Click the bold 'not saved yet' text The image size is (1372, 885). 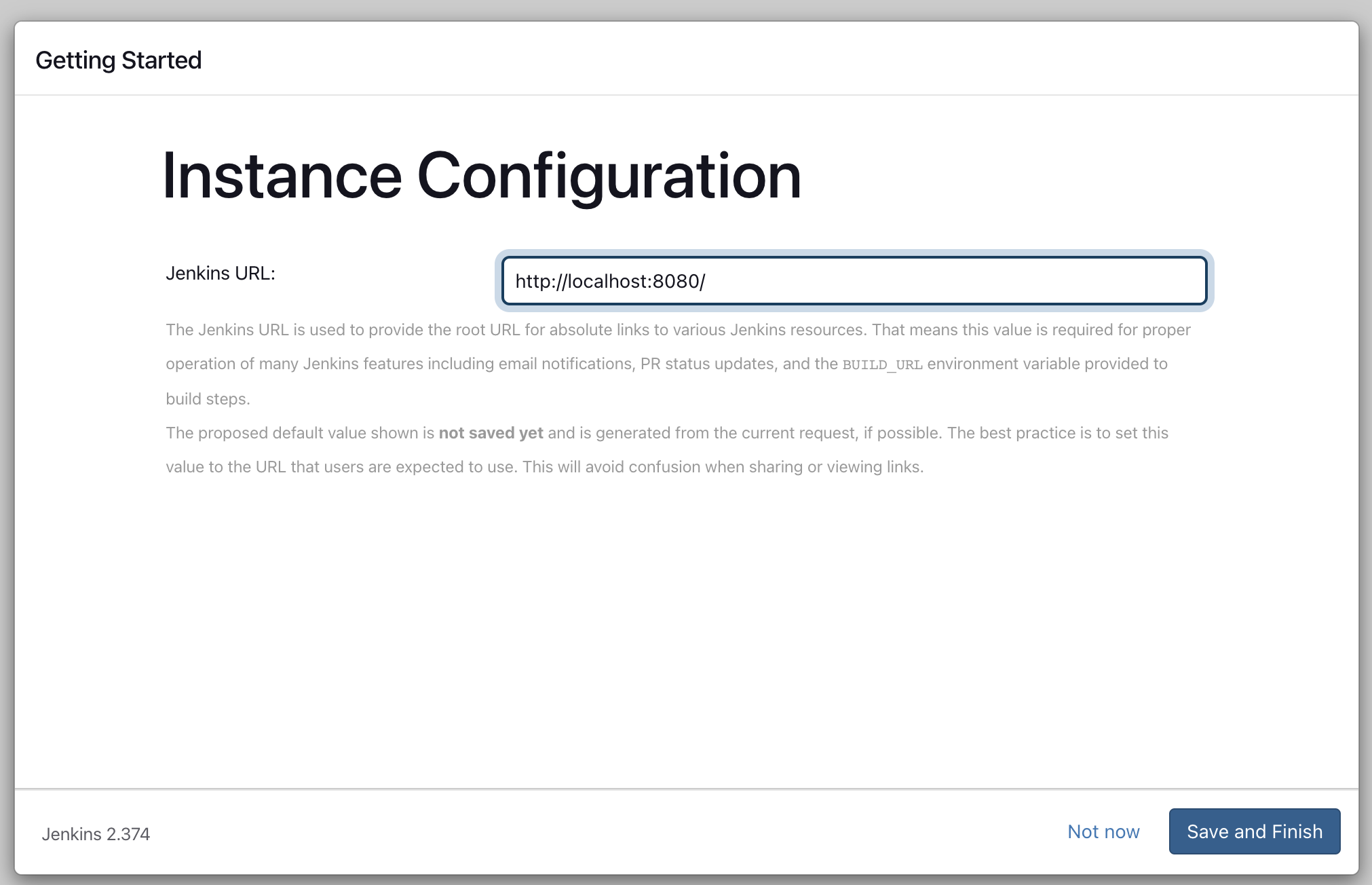pyautogui.click(x=491, y=433)
